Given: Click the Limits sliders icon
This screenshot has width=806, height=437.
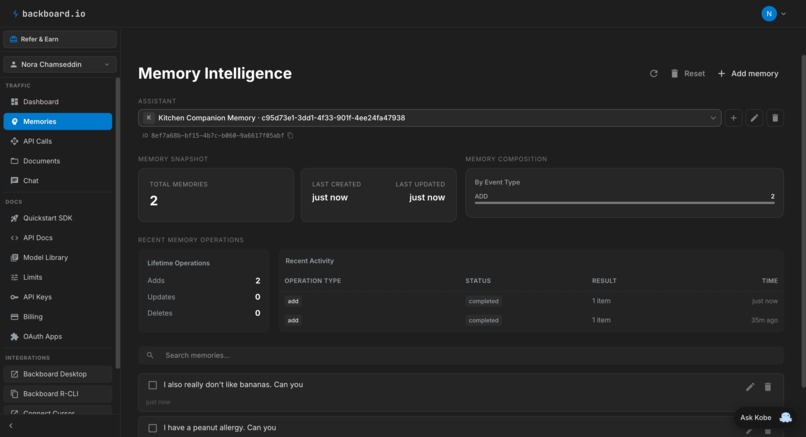Looking at the screenshot, I should click(x=14, y=277).
